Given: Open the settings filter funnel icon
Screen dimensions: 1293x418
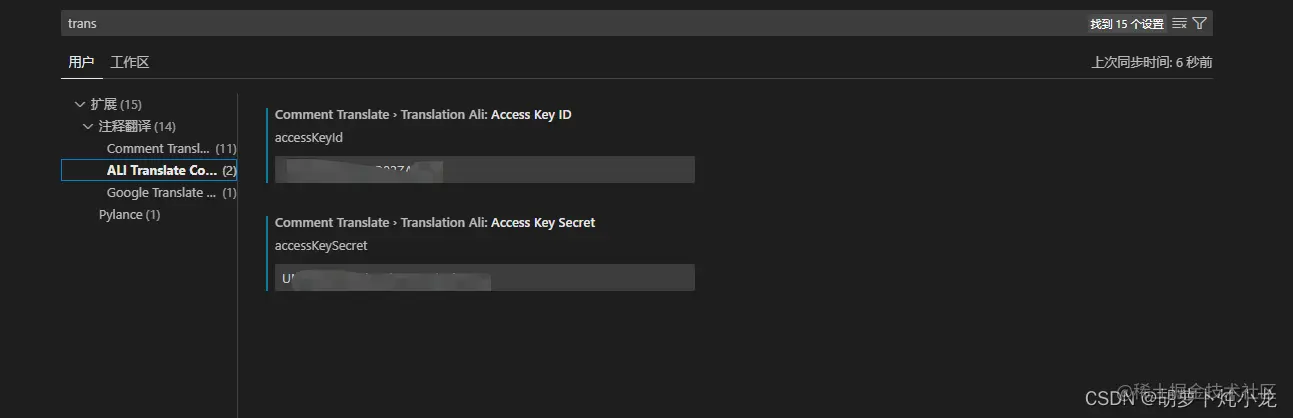Looking at the screenshot, I should pos(1199,23).
